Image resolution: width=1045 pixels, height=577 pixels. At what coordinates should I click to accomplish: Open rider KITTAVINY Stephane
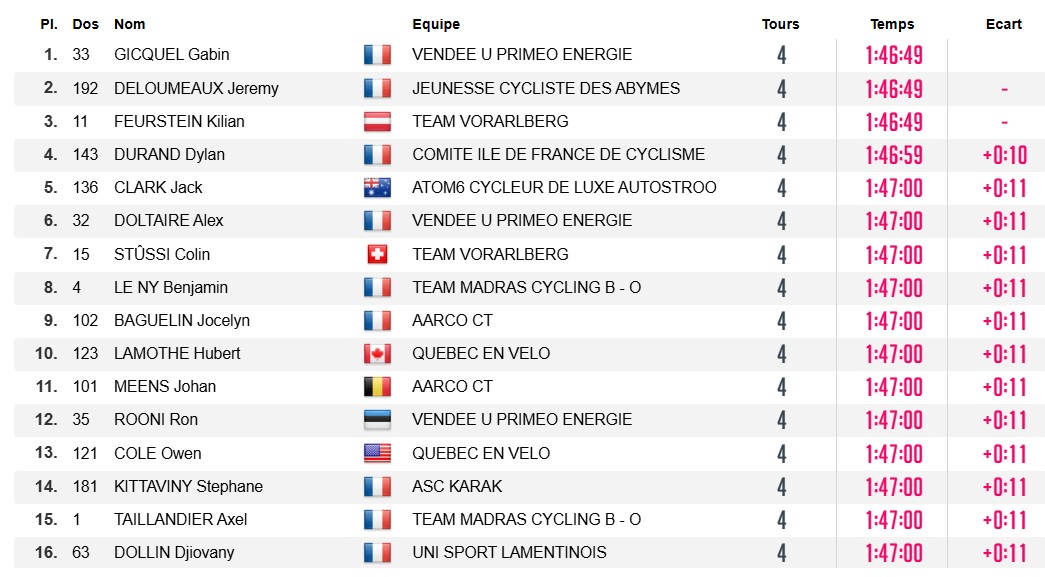pos(188,486)
